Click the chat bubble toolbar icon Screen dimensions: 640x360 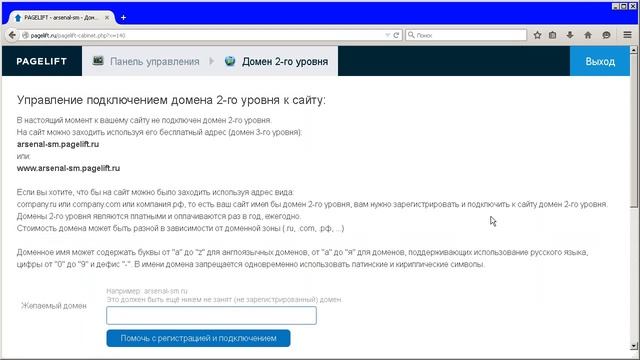[x=606, y=35]
